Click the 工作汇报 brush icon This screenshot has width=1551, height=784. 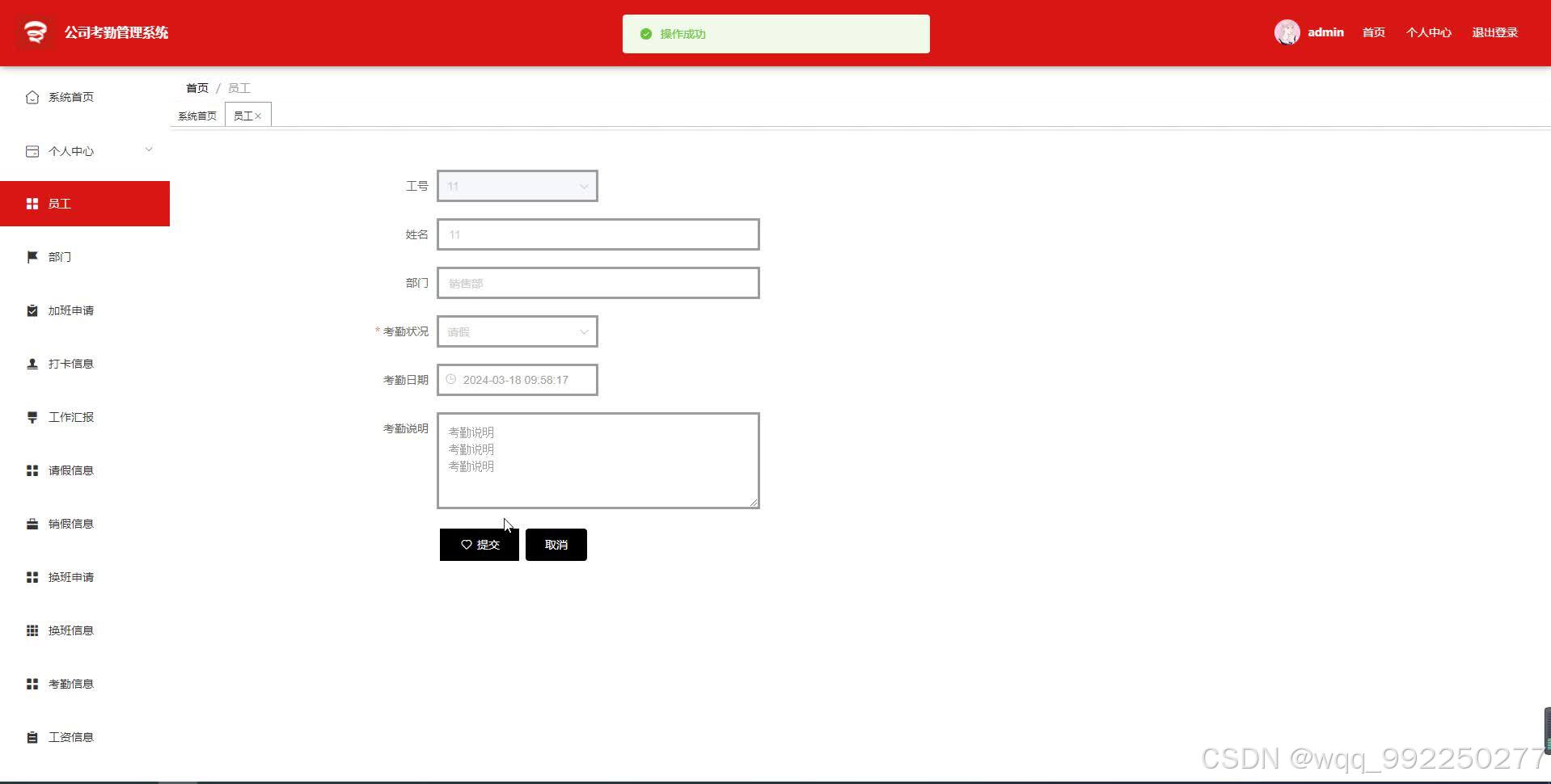[x=32, y=417]
